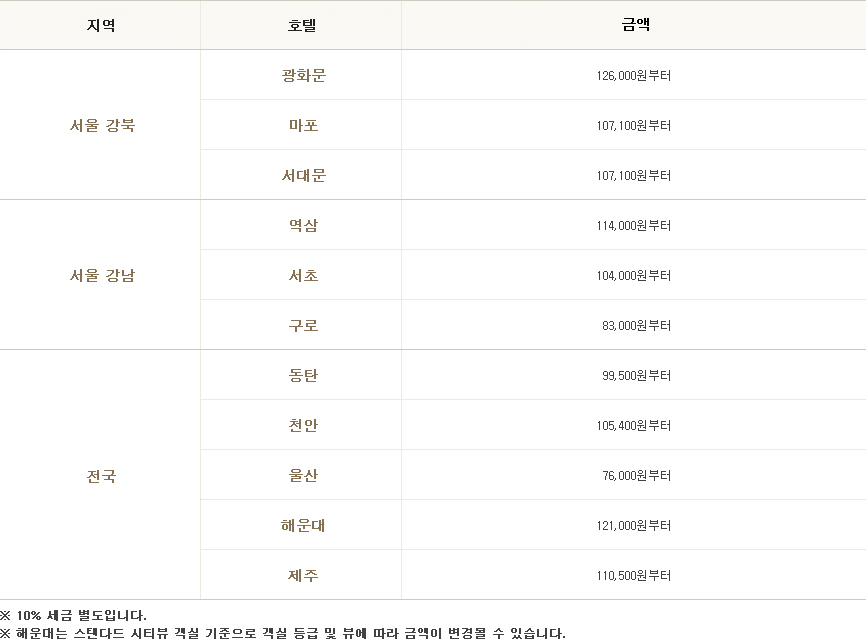Click the 호텔 column header
This screenshot has height=640, width=866.
[301, 25]
